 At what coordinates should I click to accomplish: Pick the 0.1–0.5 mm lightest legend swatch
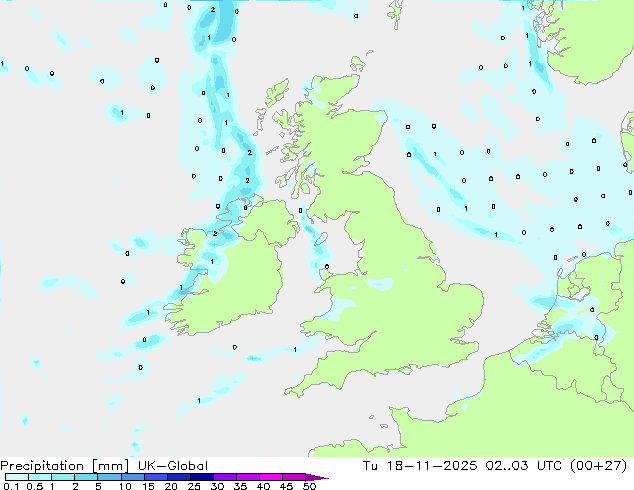[x=17, y=477]
